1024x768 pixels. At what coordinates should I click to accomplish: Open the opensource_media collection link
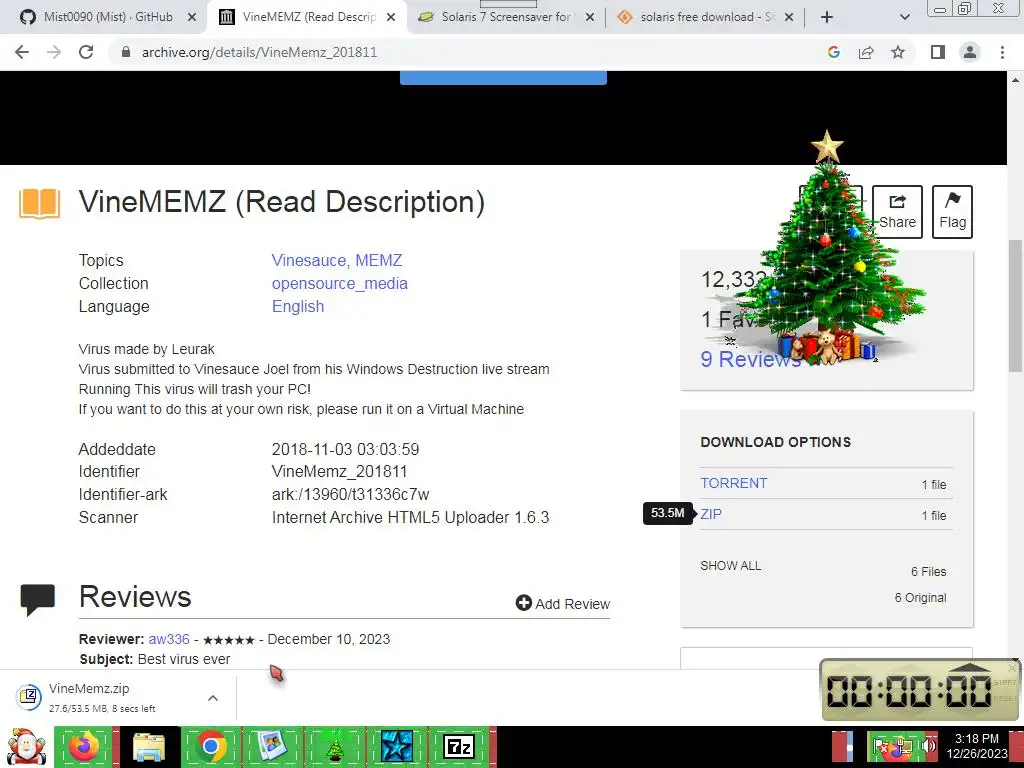pos(340,284)
